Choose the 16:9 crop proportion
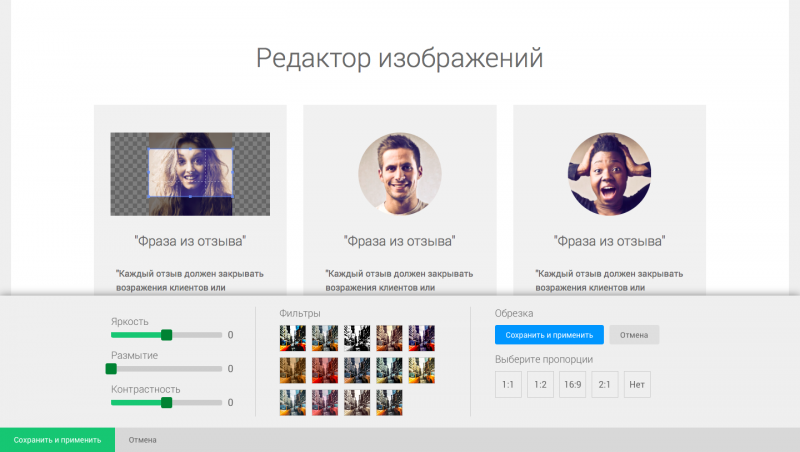This screenshot has width=800, height=452. click(572, 384)
